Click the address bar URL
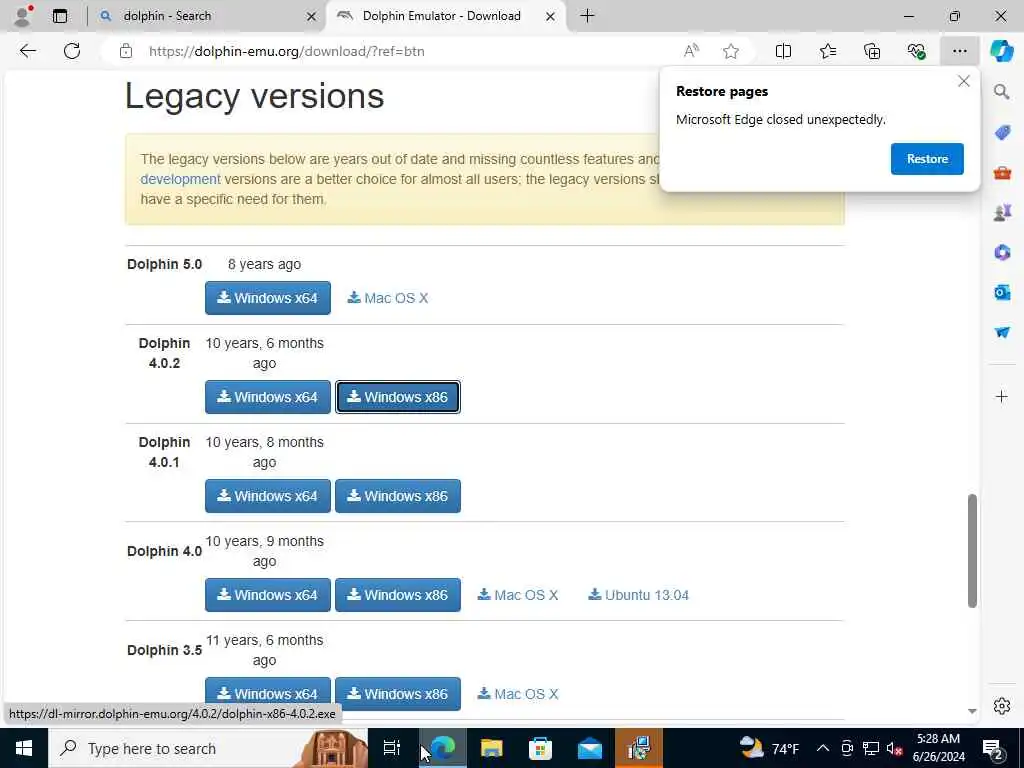 [x=286, y=51]
